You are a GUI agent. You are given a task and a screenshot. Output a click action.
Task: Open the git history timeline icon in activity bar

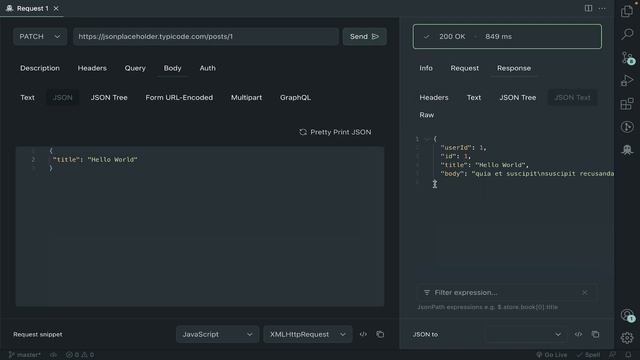(627, 127)
